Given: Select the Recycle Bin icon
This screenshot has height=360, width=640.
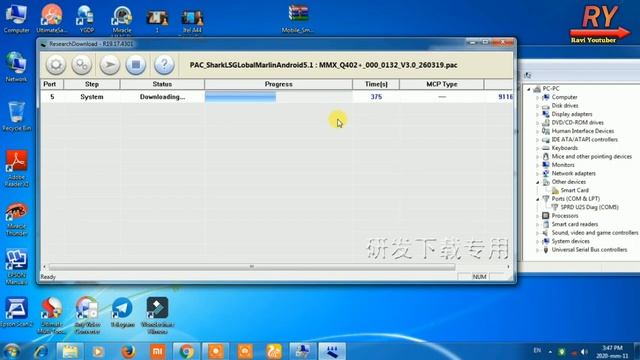Looking at the screenshot, I should click(x=16, y=116).
